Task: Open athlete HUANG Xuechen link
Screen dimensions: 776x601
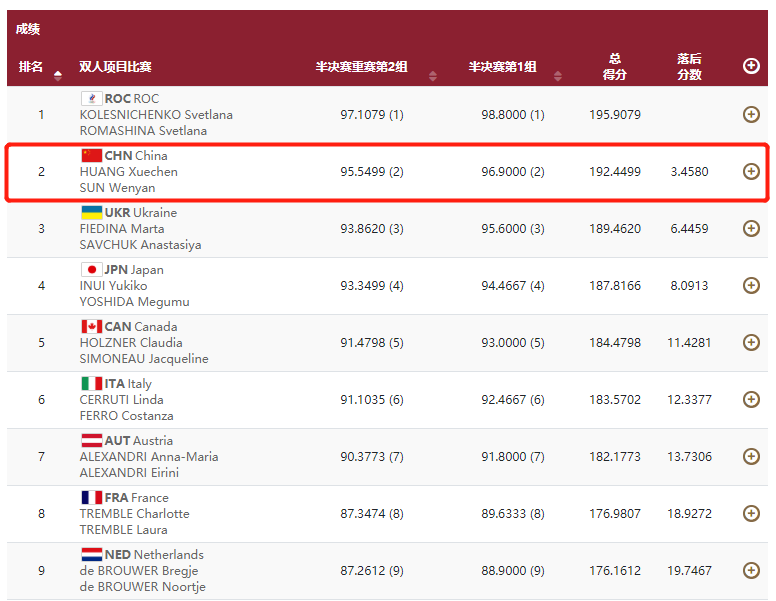Action: coord(129,172)
